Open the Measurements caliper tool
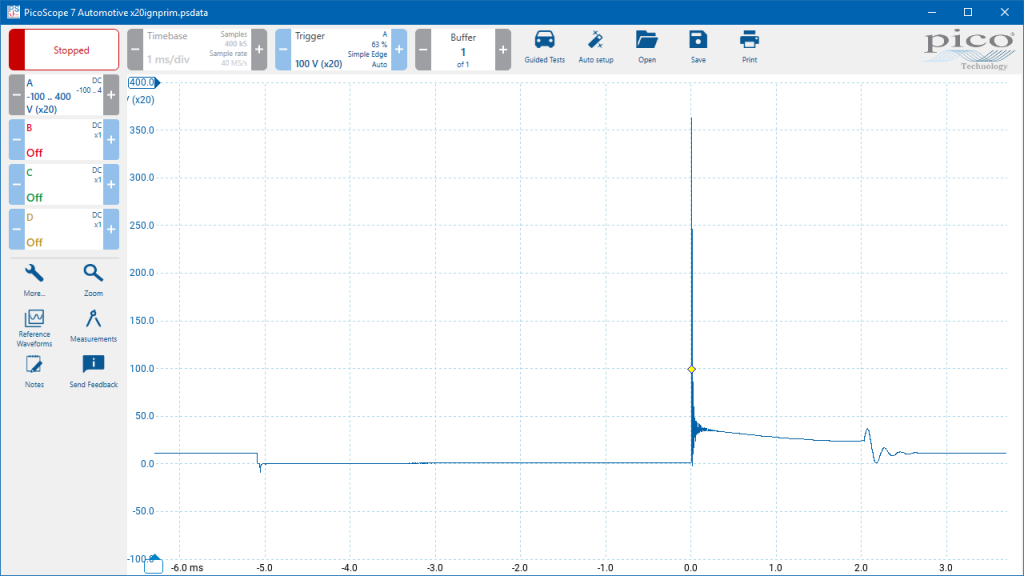The height and width of the screenshot is (576, 1024). pos(93,326)
